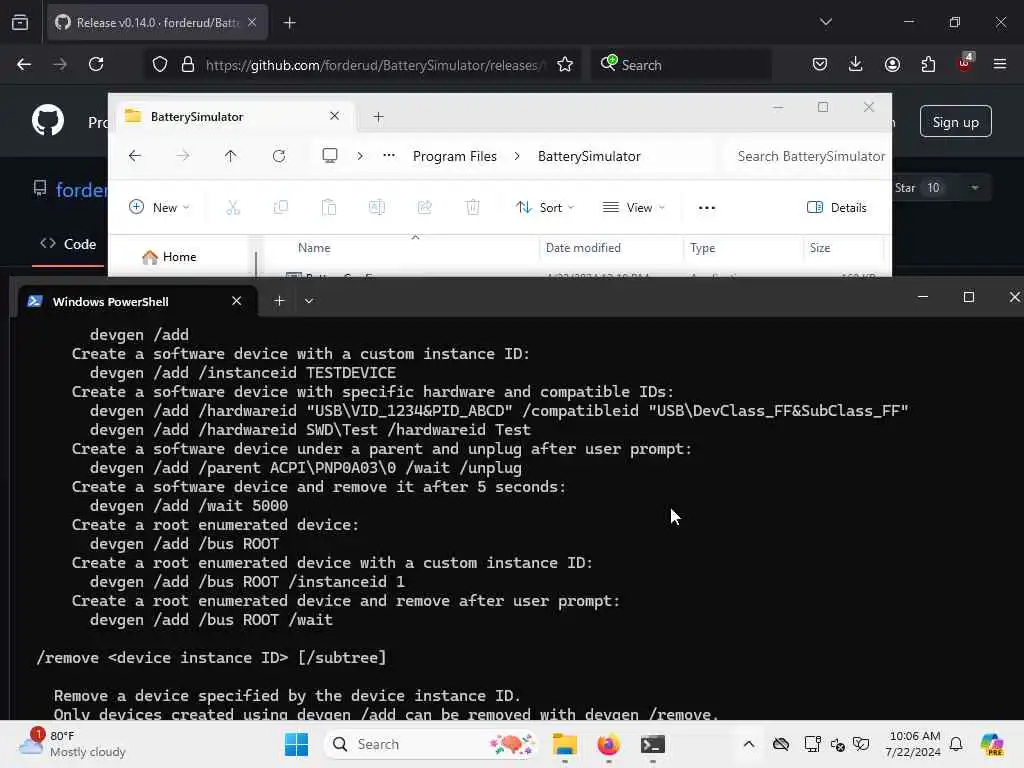Image resolution: width=1024 pixels, height=768 pixels.
Task: Open Firefox hamburger application menu
Action: click(1000, 64)
